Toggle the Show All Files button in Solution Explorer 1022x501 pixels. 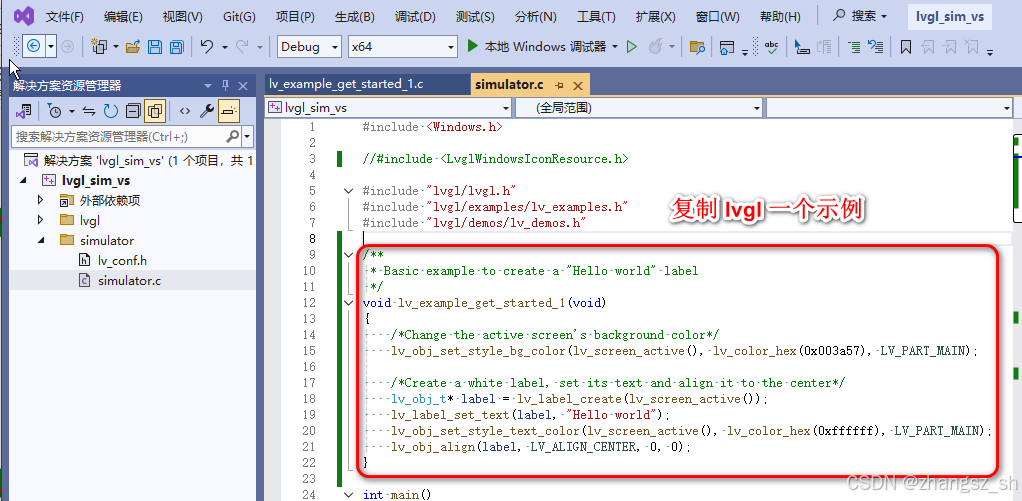[x=155, y=111]
